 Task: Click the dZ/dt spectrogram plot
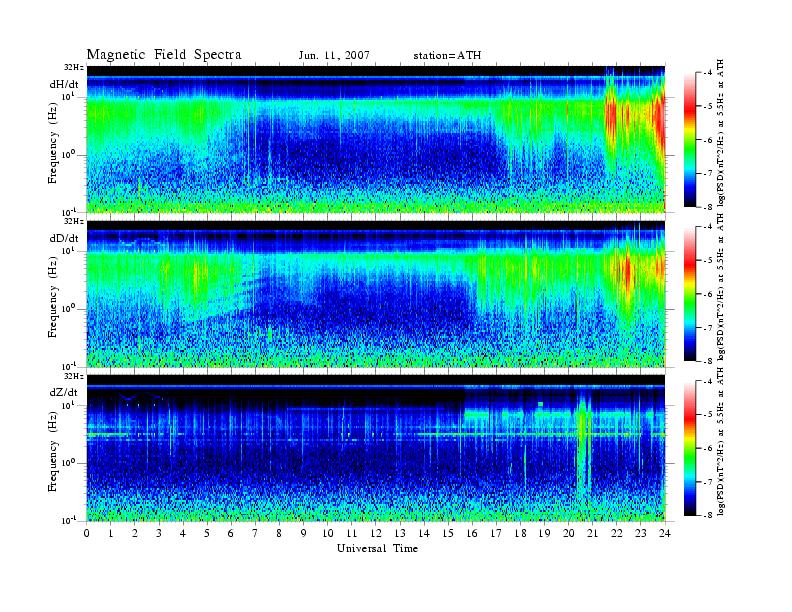(x=376, y=448)
